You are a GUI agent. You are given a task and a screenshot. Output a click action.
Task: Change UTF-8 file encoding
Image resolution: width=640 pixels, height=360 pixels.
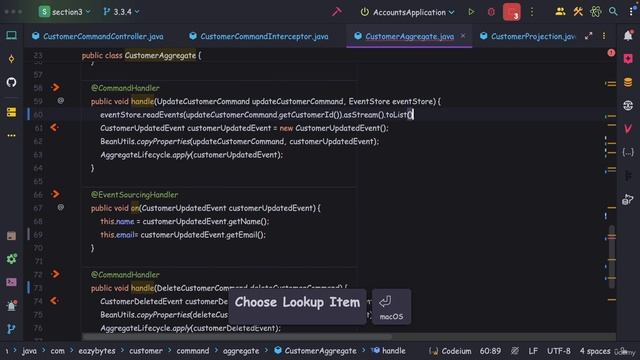pos(558,351)
